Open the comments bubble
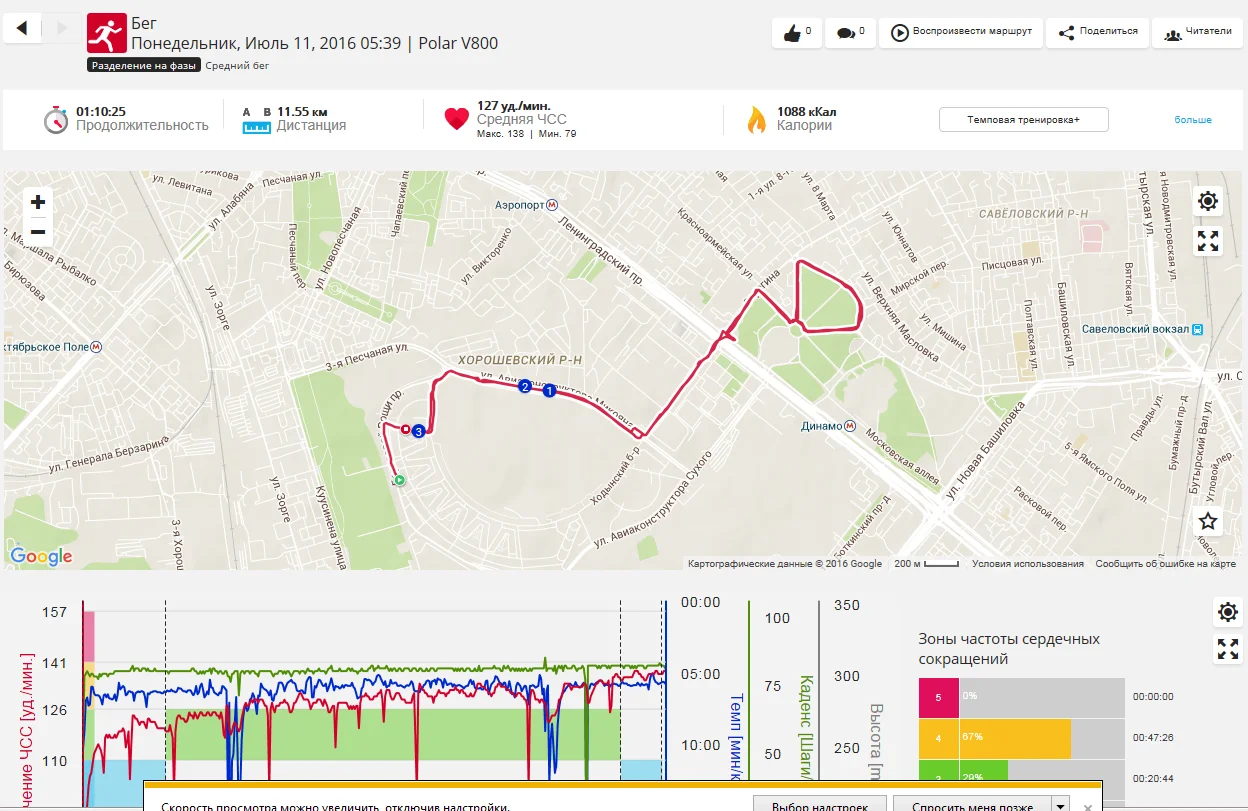The width and height of the screenshot is (1248, 811). coord(850,33)
